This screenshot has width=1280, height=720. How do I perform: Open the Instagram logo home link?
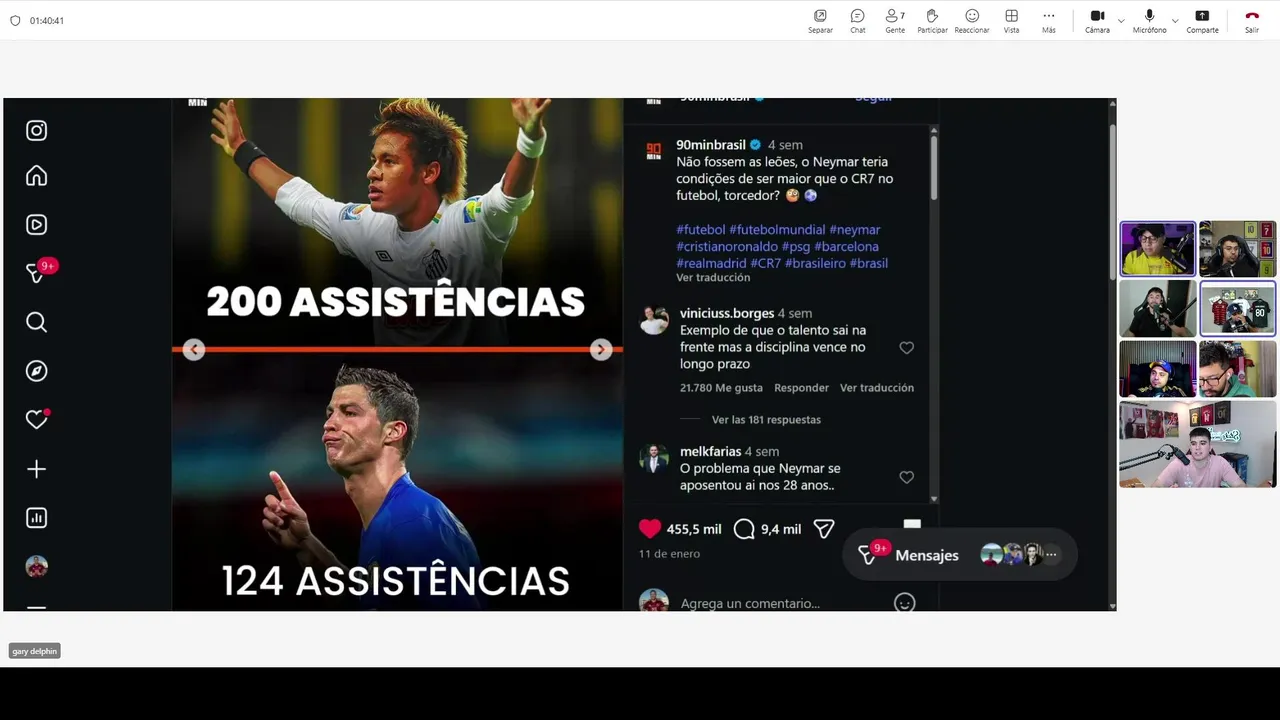pos(37,130)
